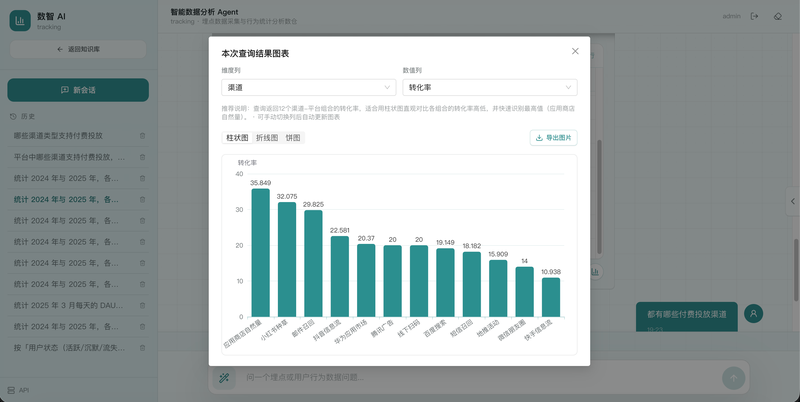Click the 小红书种草 bar in chart
The image size is (800, 402).
[x=287, y=260]
